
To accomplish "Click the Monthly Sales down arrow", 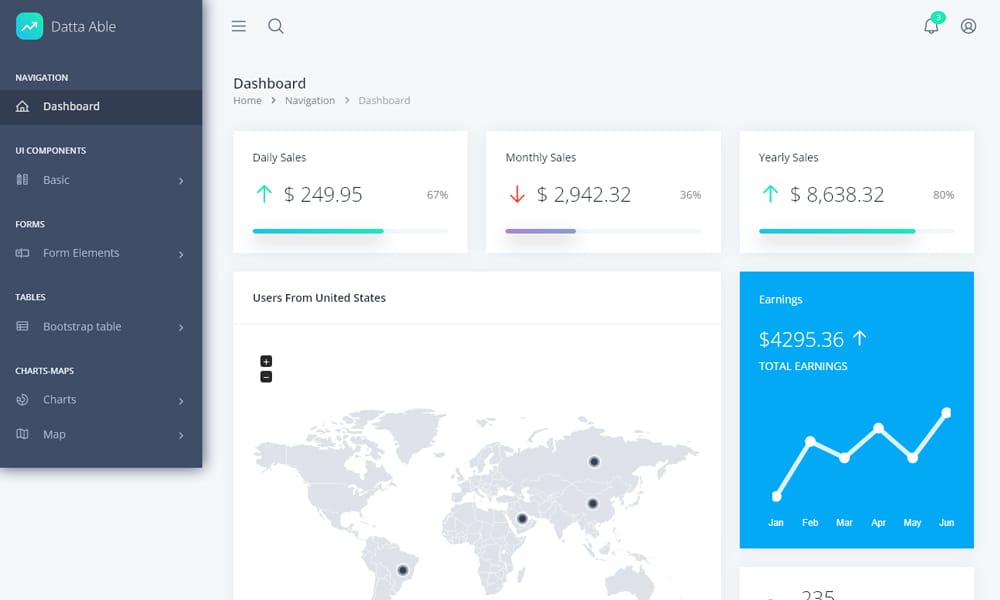I will [517, 194].
